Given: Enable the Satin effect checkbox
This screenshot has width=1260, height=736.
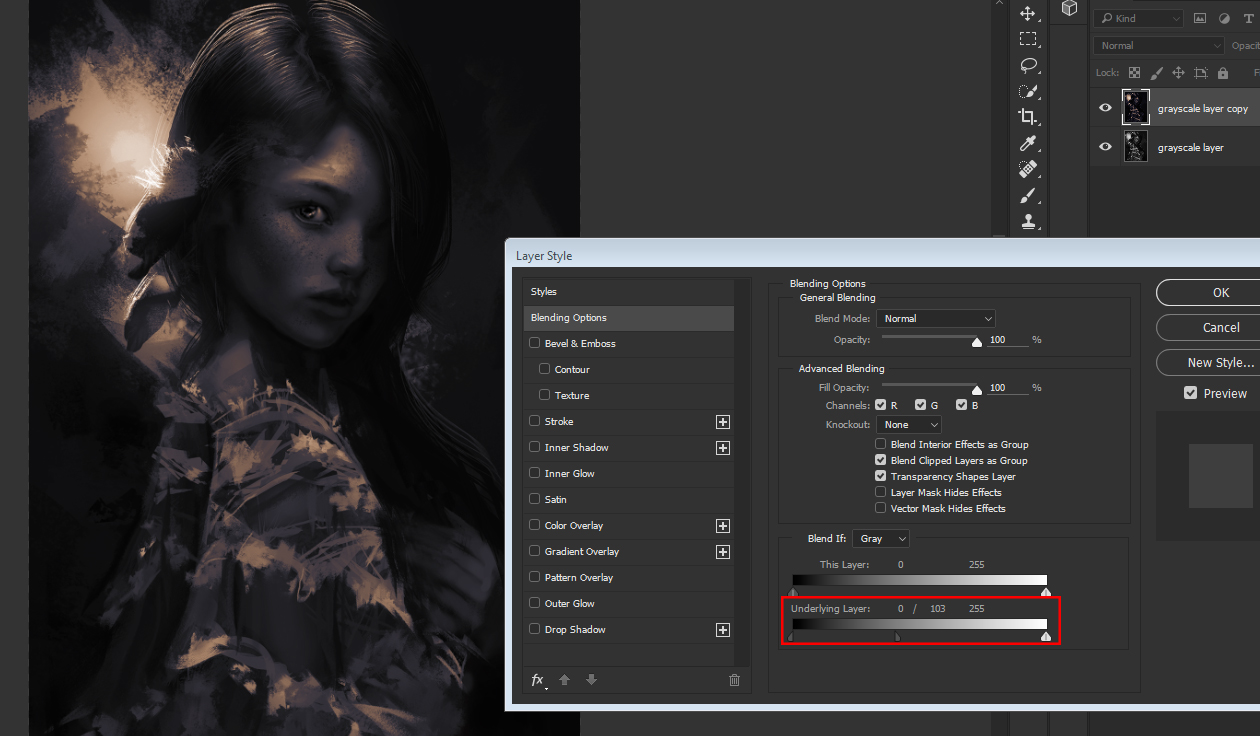Looking at the screenshot, I should tap(535, 499).
